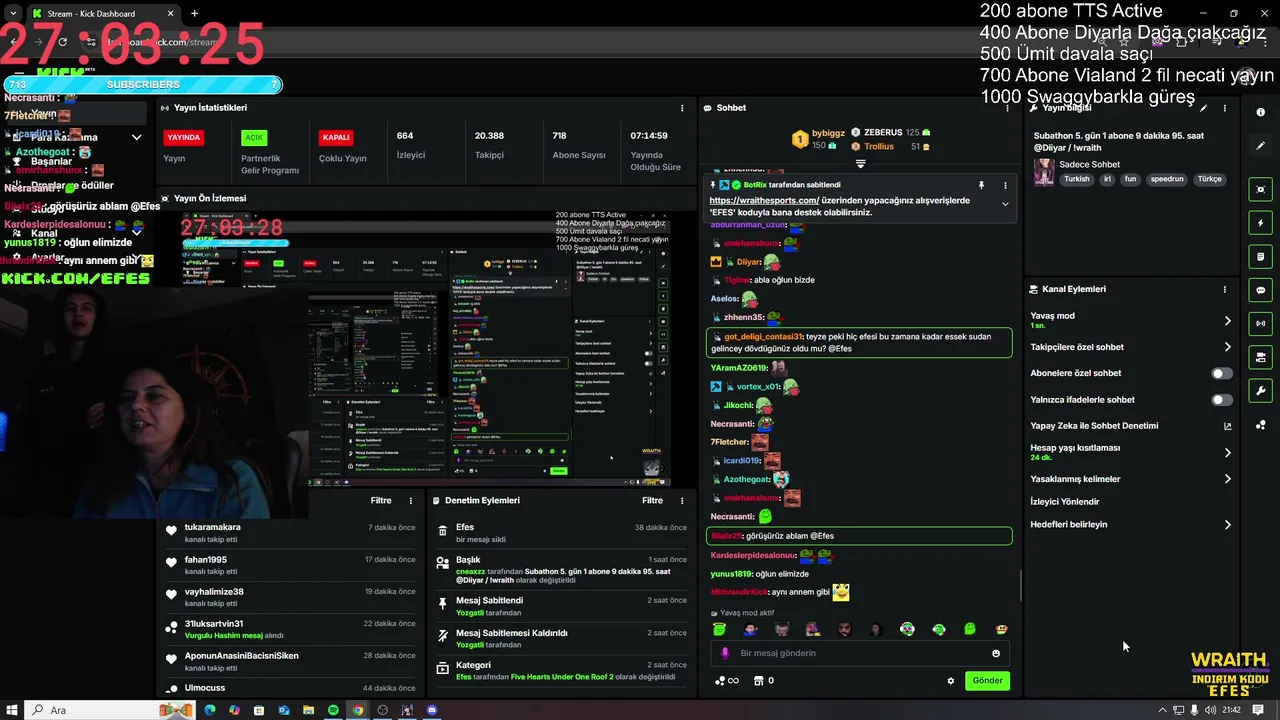Open Denetim Eylemleri three-dot menu
Viewport: 1280px width, 720px height.
click(683, 500)
